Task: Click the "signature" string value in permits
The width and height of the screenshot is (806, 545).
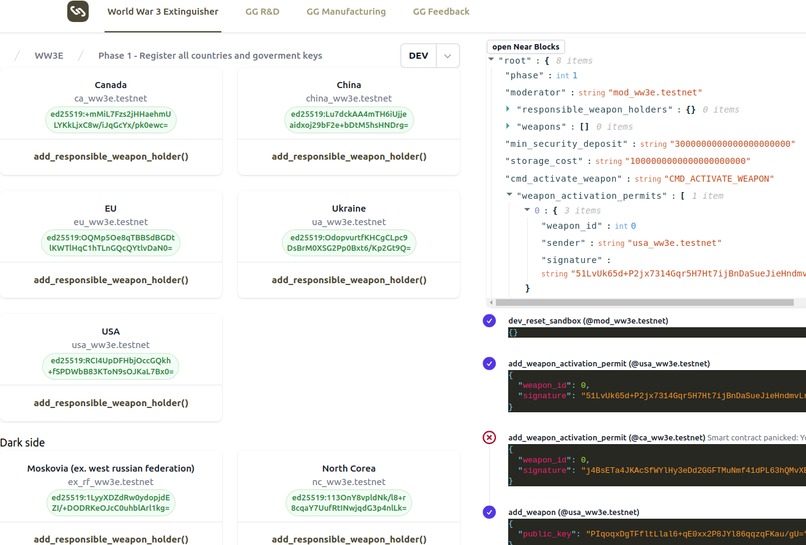Action: 688,274
